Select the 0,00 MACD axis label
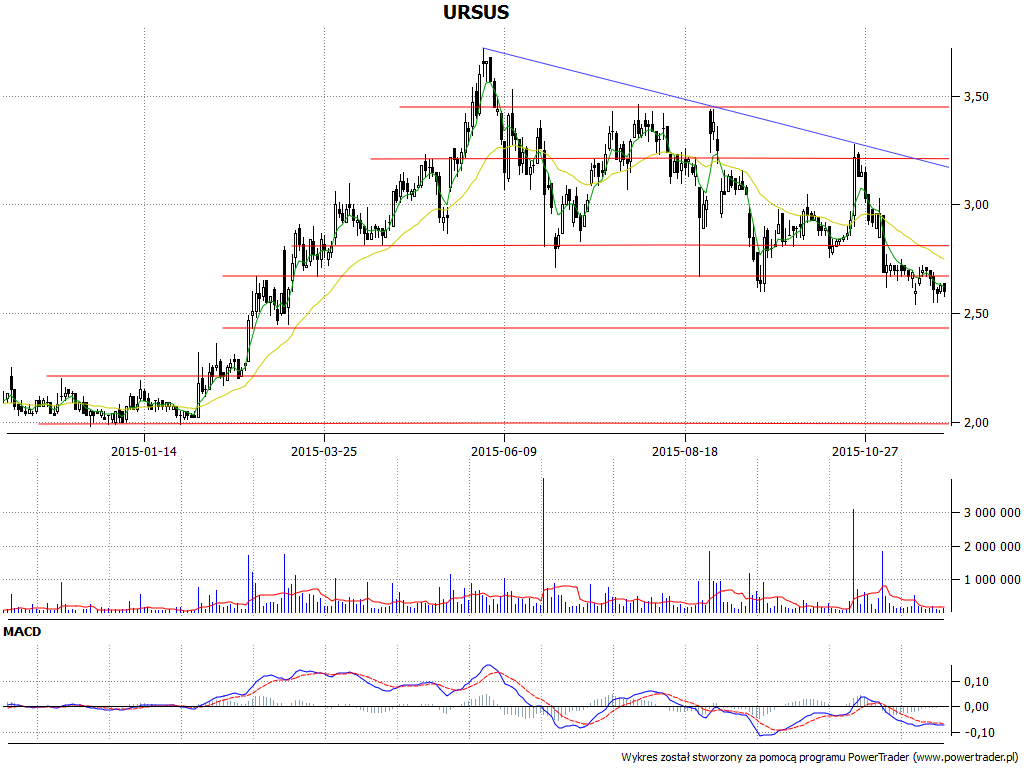The height and width of the screenshot is (768, 1024). coord(976,707)
